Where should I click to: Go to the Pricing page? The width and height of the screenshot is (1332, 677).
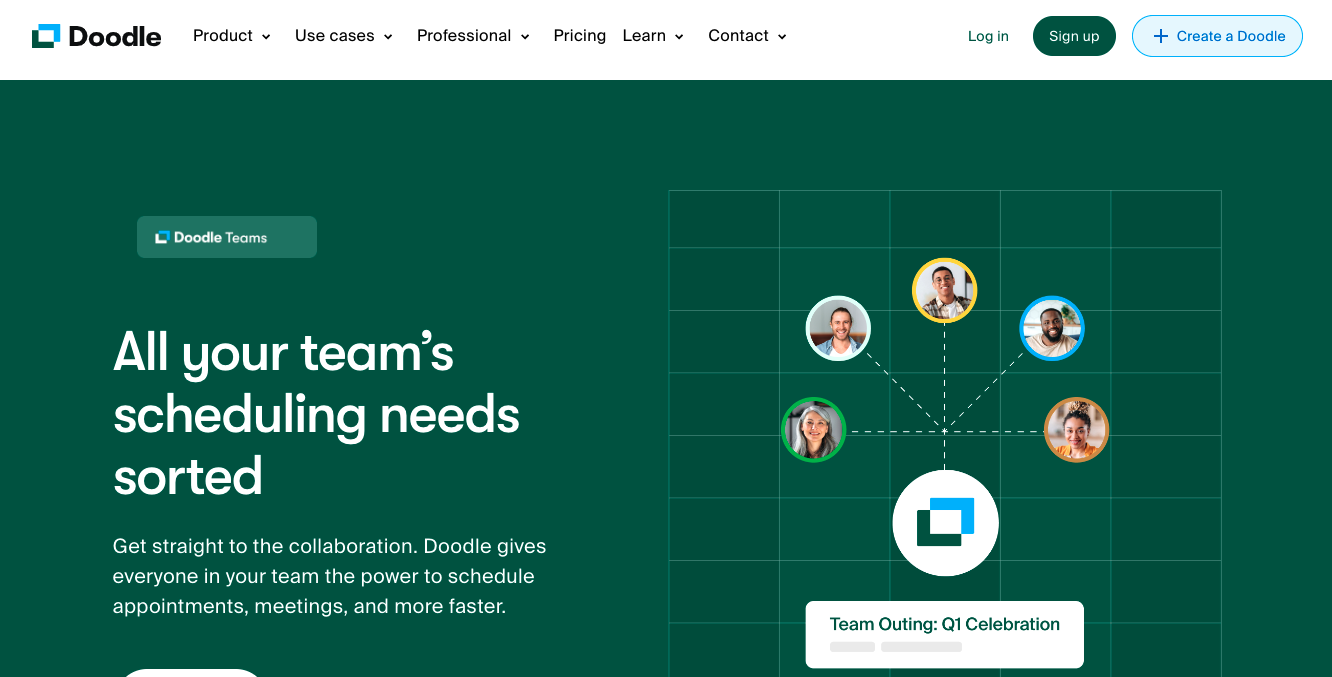click(x=580, y=36)
